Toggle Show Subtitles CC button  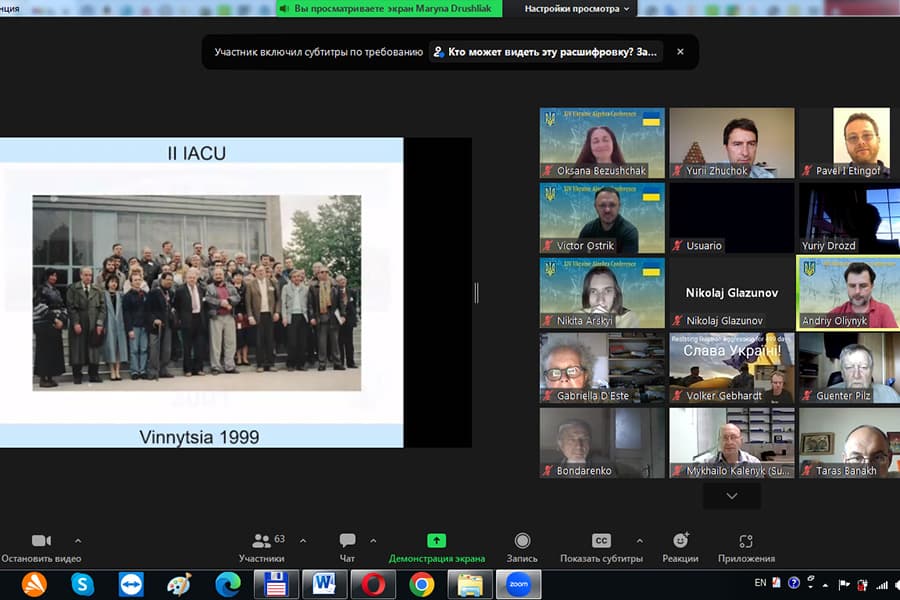601,541
